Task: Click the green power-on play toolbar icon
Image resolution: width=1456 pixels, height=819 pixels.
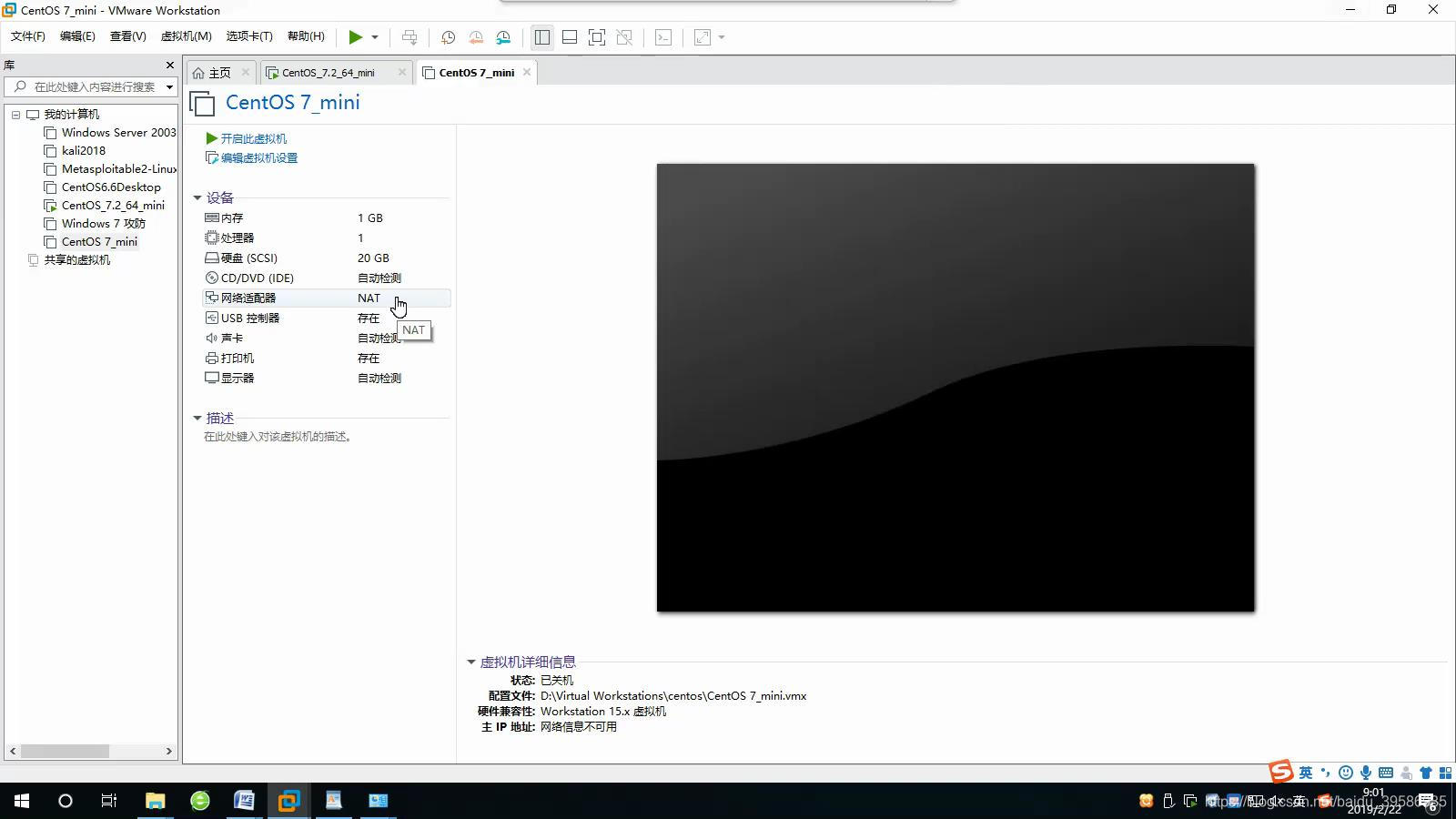Action: point(355,37)
